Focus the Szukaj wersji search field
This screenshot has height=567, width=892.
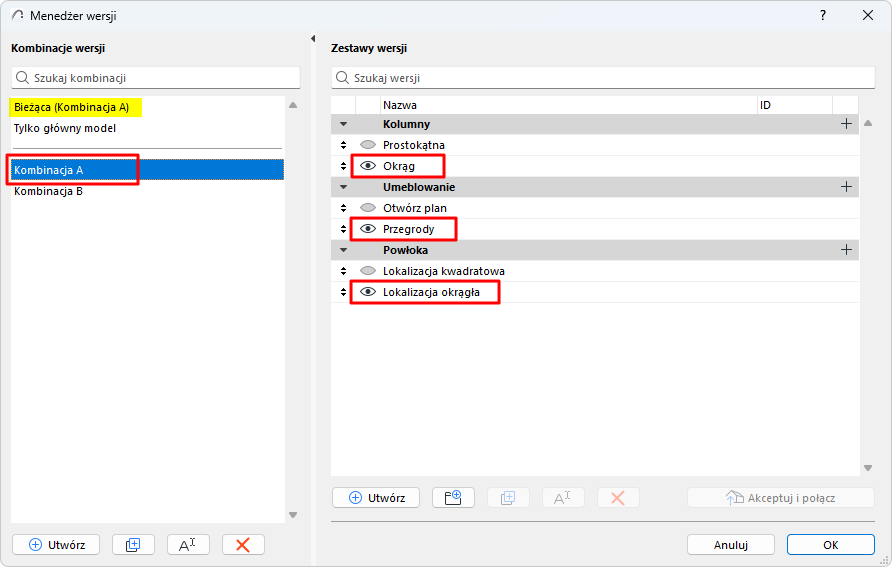click(603, 78)
